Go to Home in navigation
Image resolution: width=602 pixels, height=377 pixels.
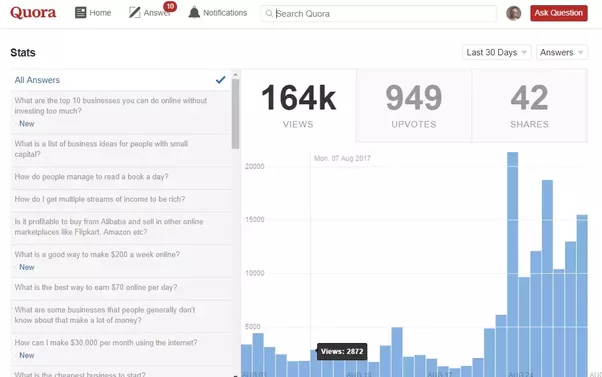[x=93, y=13]
